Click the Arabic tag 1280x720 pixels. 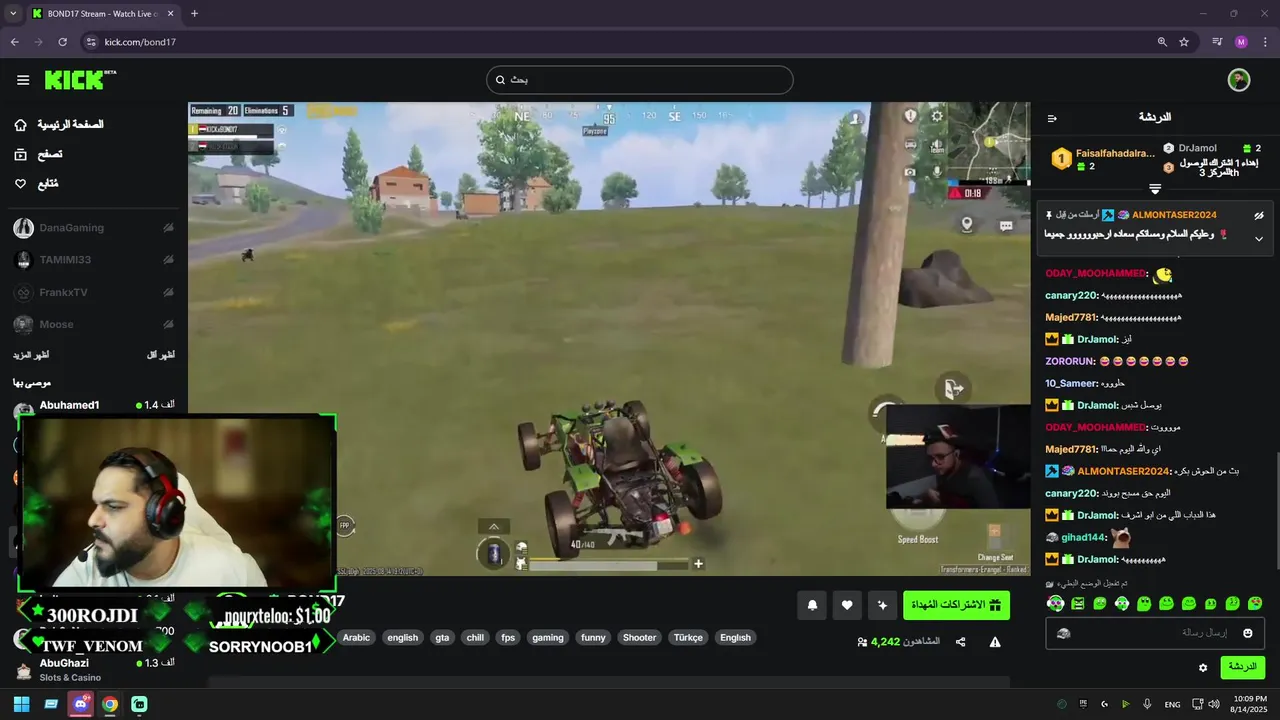356,638
